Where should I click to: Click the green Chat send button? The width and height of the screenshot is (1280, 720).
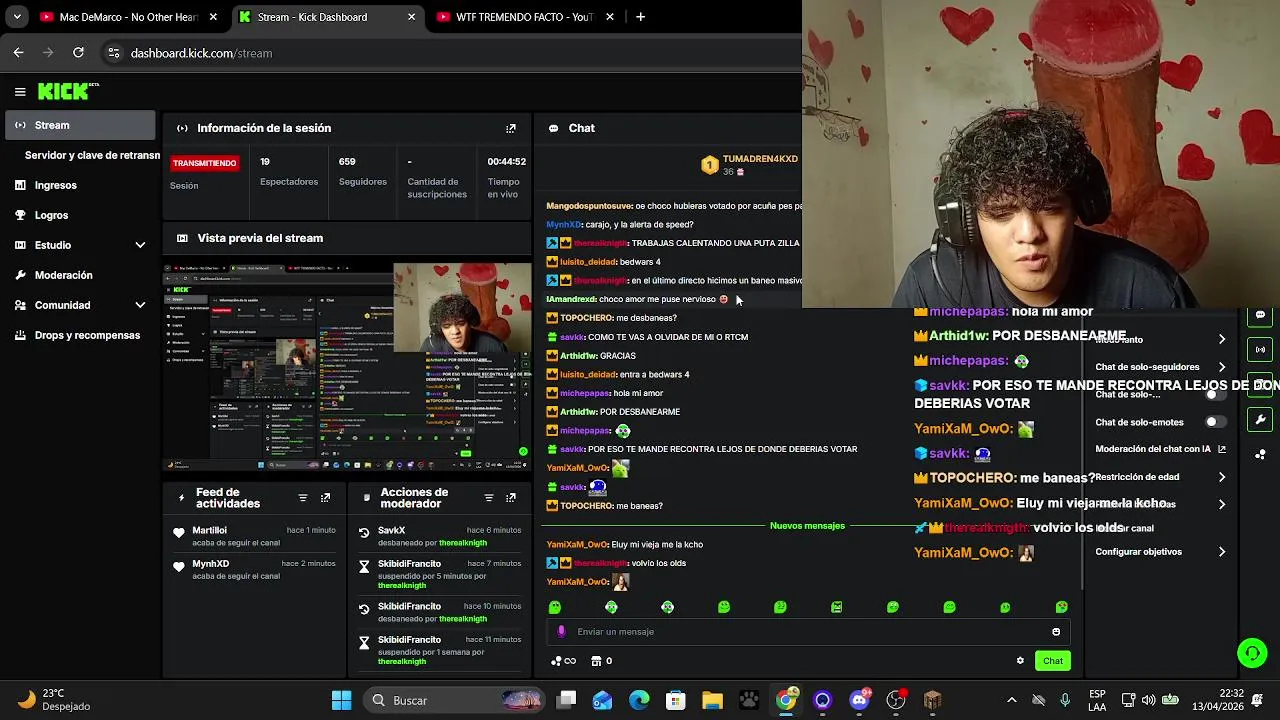tap(1053, 660)
